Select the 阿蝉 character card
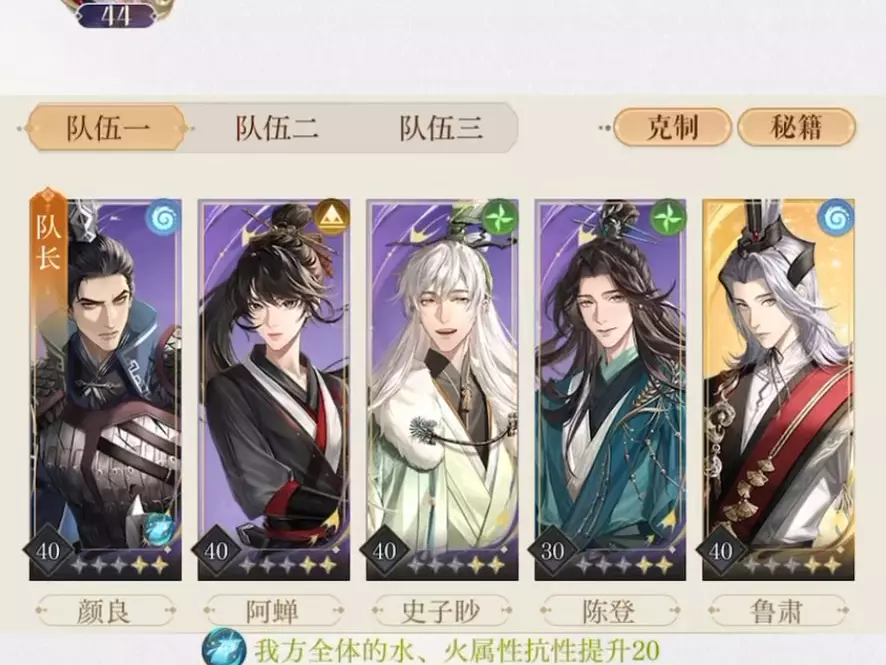 tap(273, 390)
